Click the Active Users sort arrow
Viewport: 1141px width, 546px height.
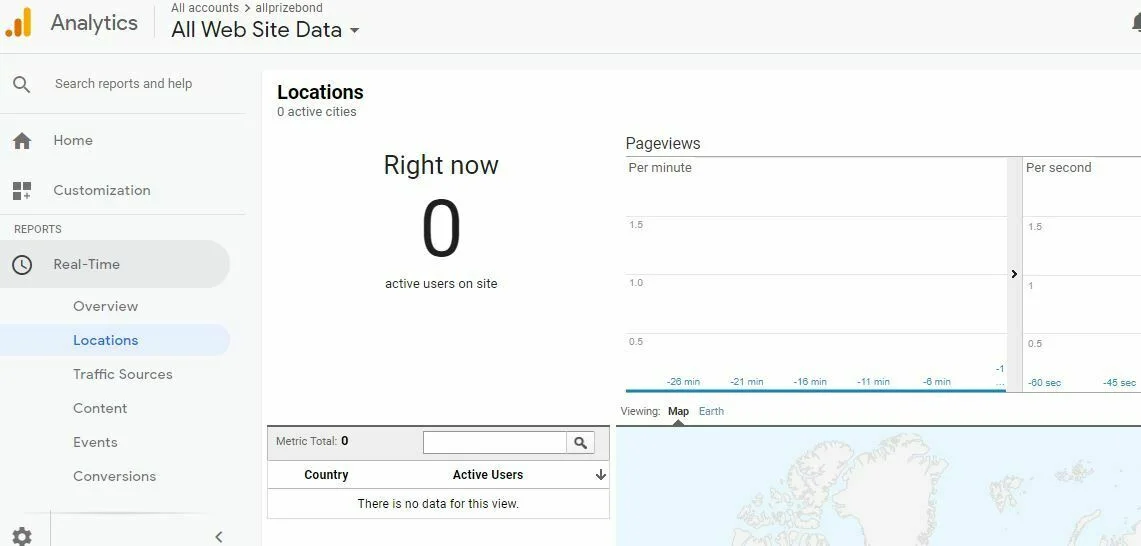[x=601, y=475]
